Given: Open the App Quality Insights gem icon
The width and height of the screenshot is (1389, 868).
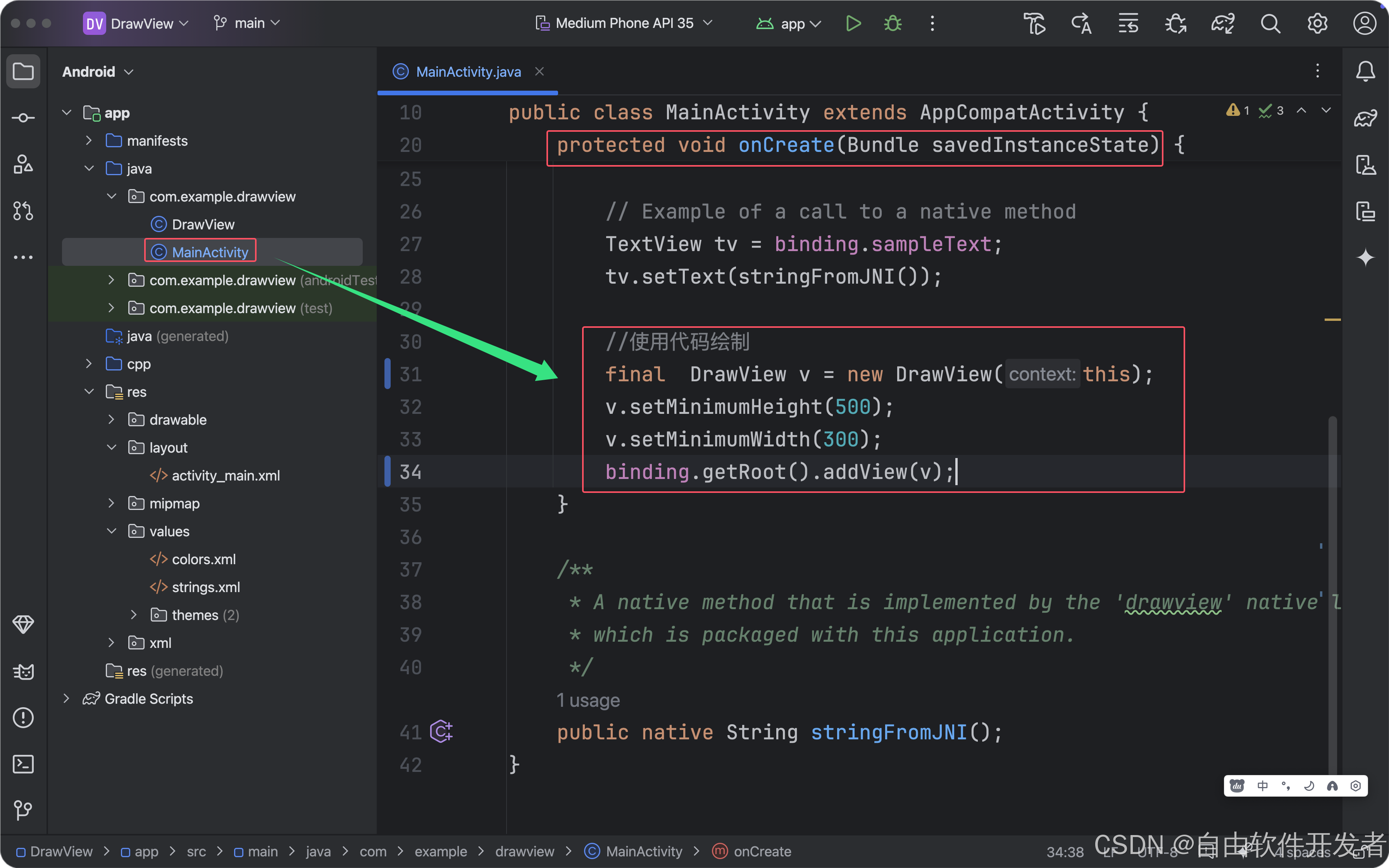Looking at the screenshot, I should click(x=23, y=624).
